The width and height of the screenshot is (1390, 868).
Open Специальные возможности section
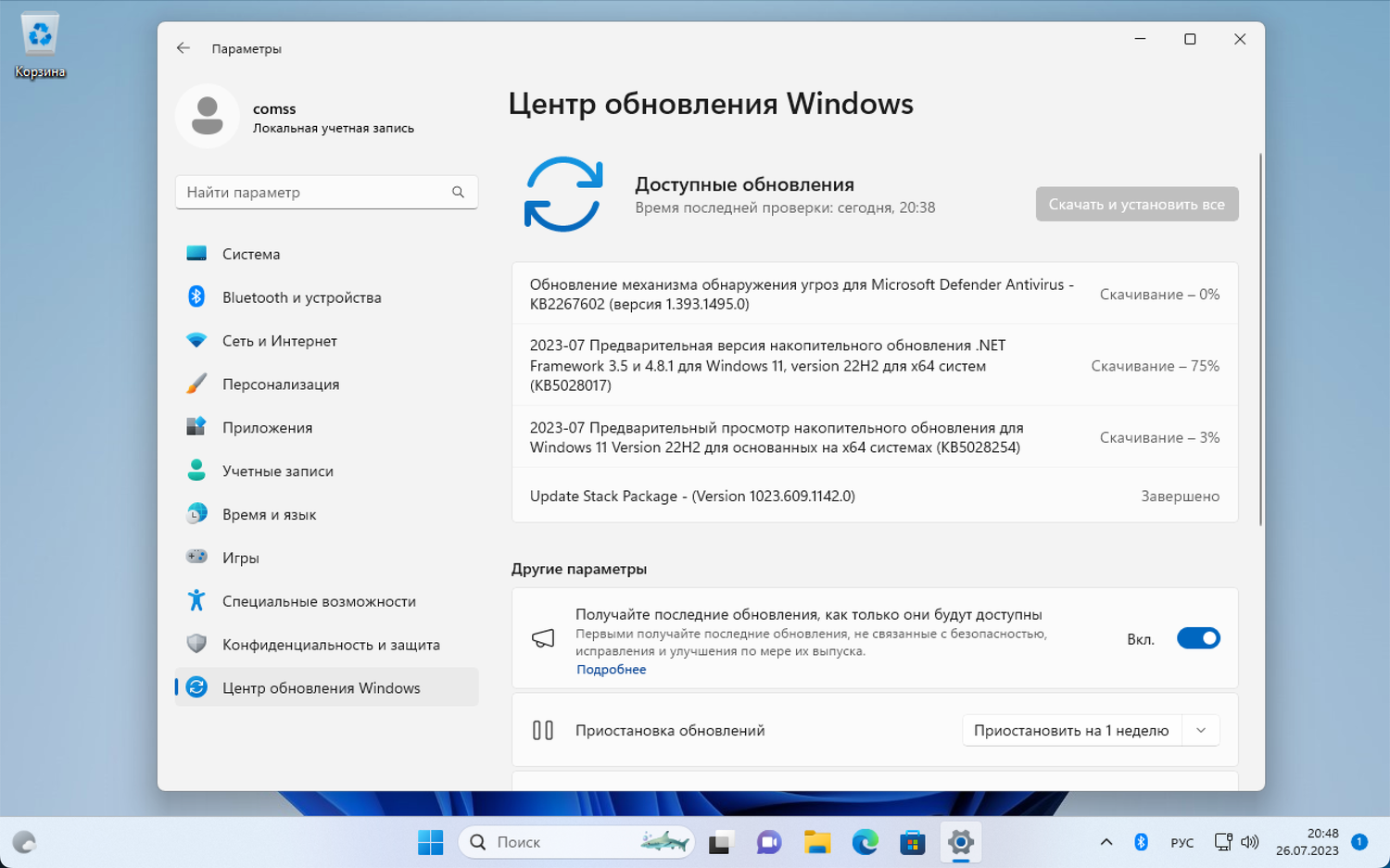[x=326, y=600]
